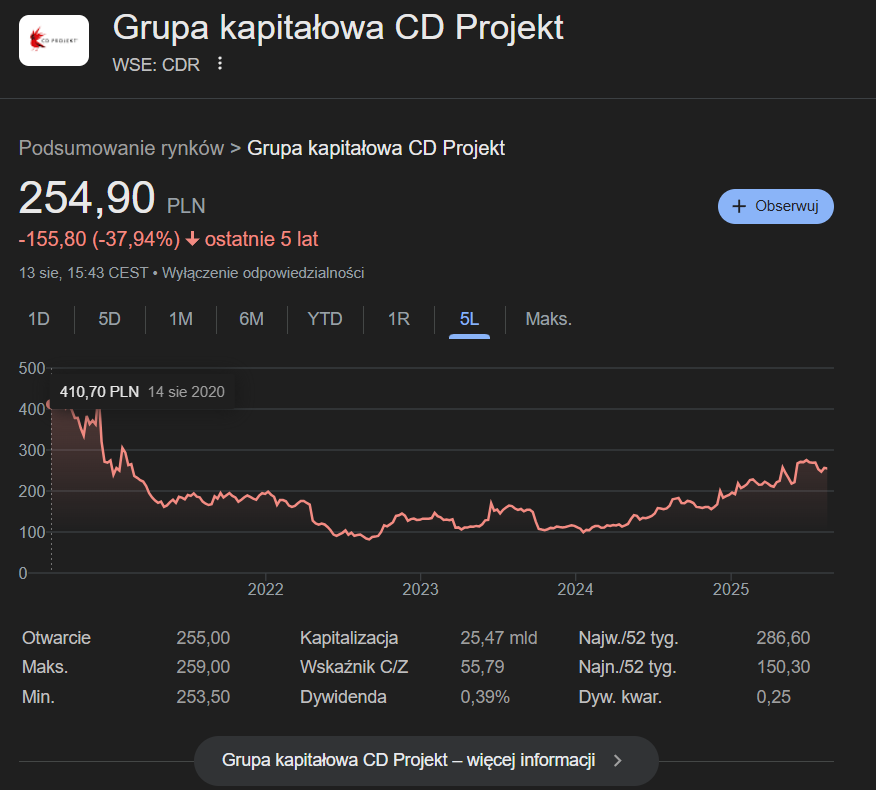The image size is (876, 790).
Task: Click the plus icon on the Obserwuj button
Action: [x=739, y=206]
